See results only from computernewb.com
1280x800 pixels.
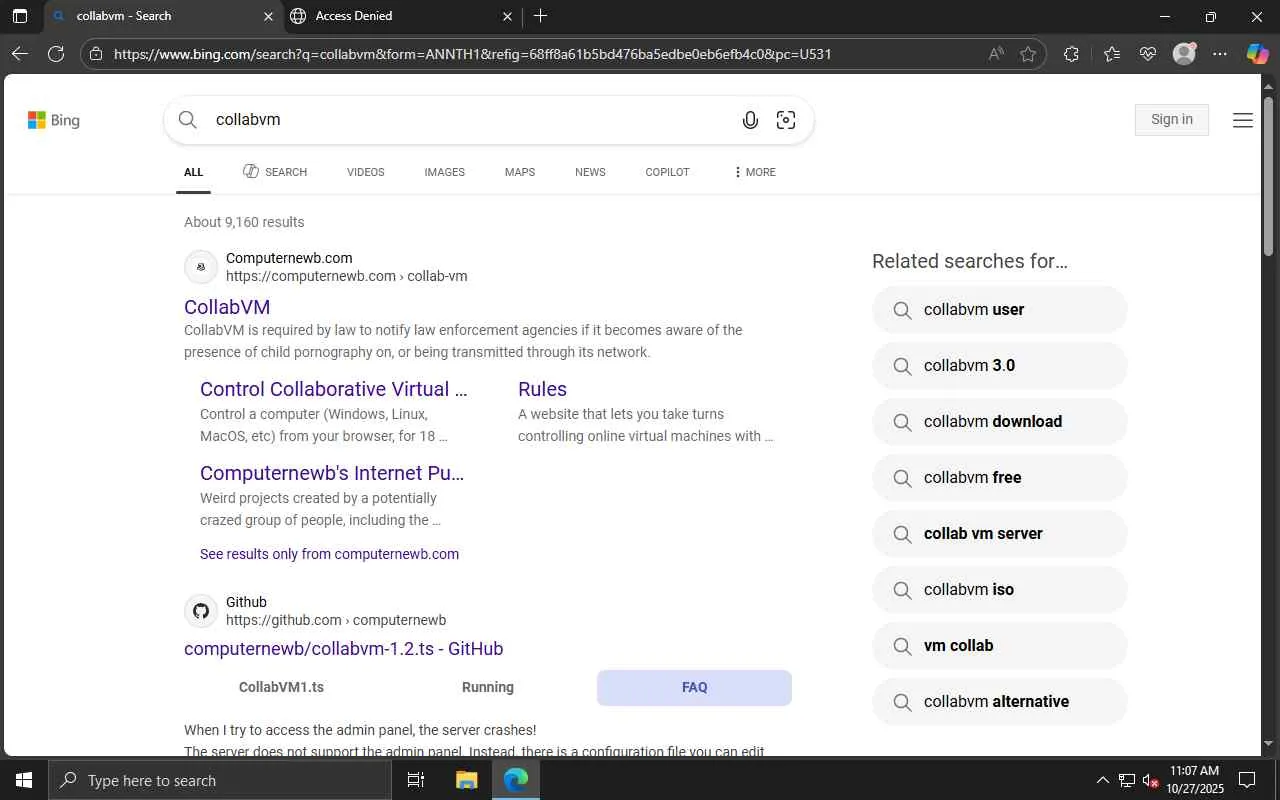click(x=329, y=554)
